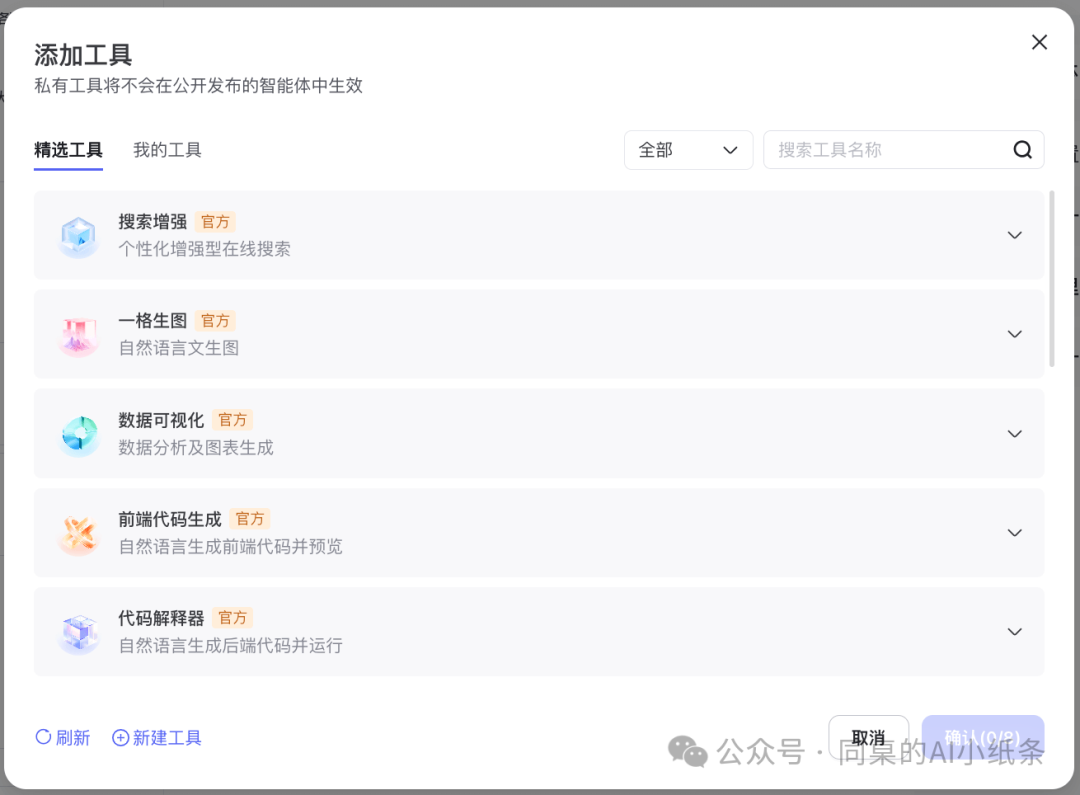Expand the 前端代码生成 tool details
Viewport: 1080px width, 795px height.
click(1014, 532)
